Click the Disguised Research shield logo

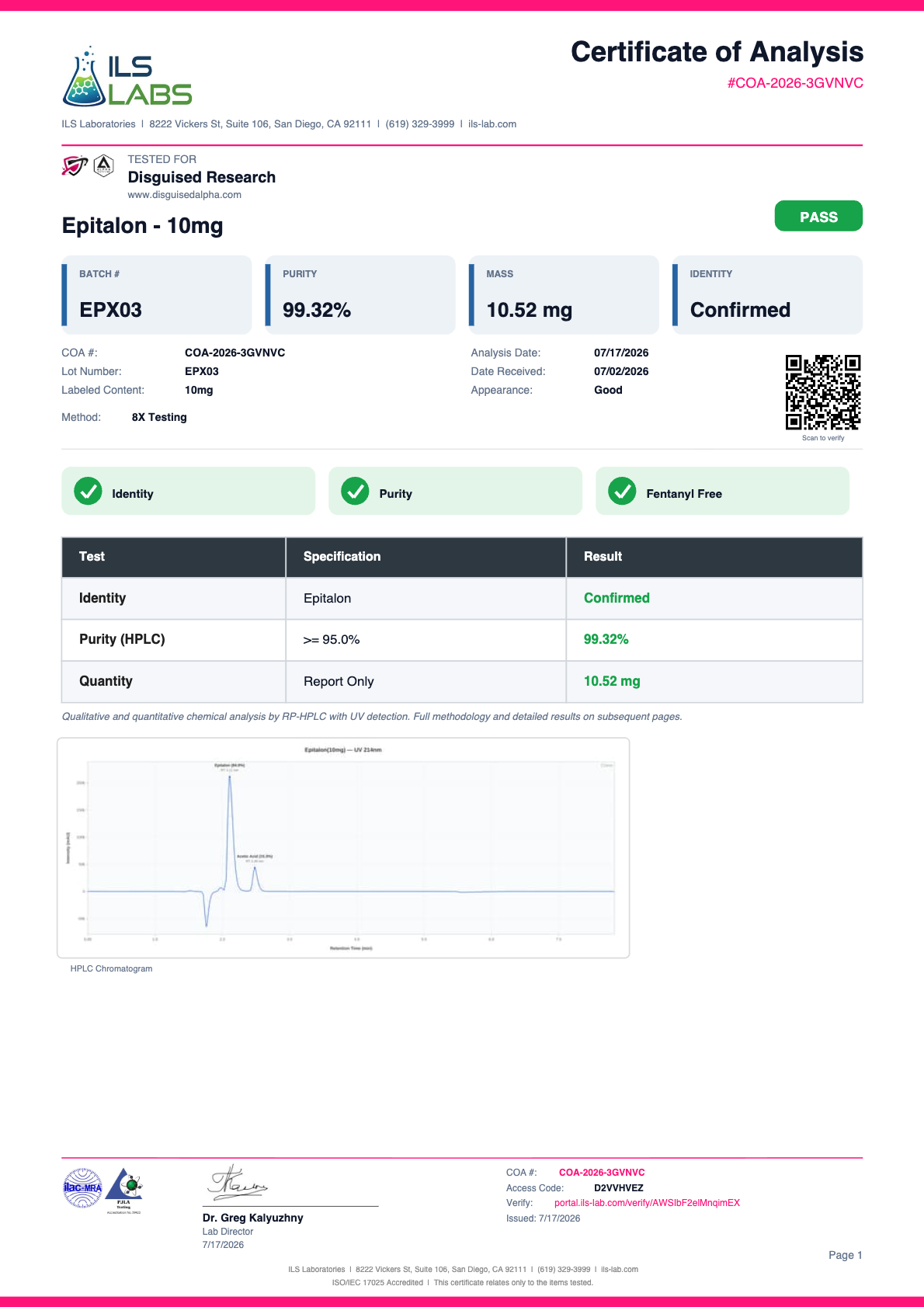(x=75, y=165)
